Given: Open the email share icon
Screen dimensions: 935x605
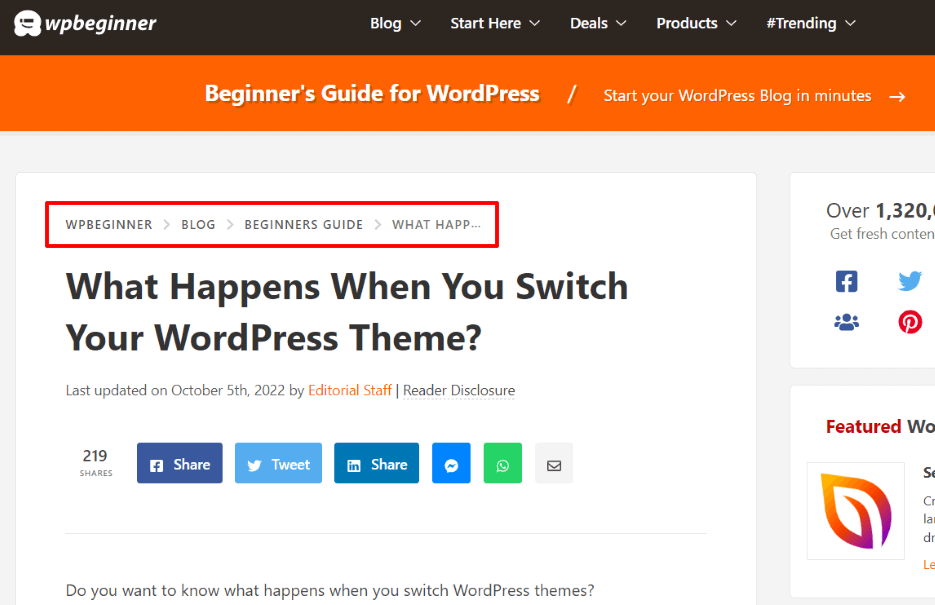Looking at the screenshot, I should 554,463.
